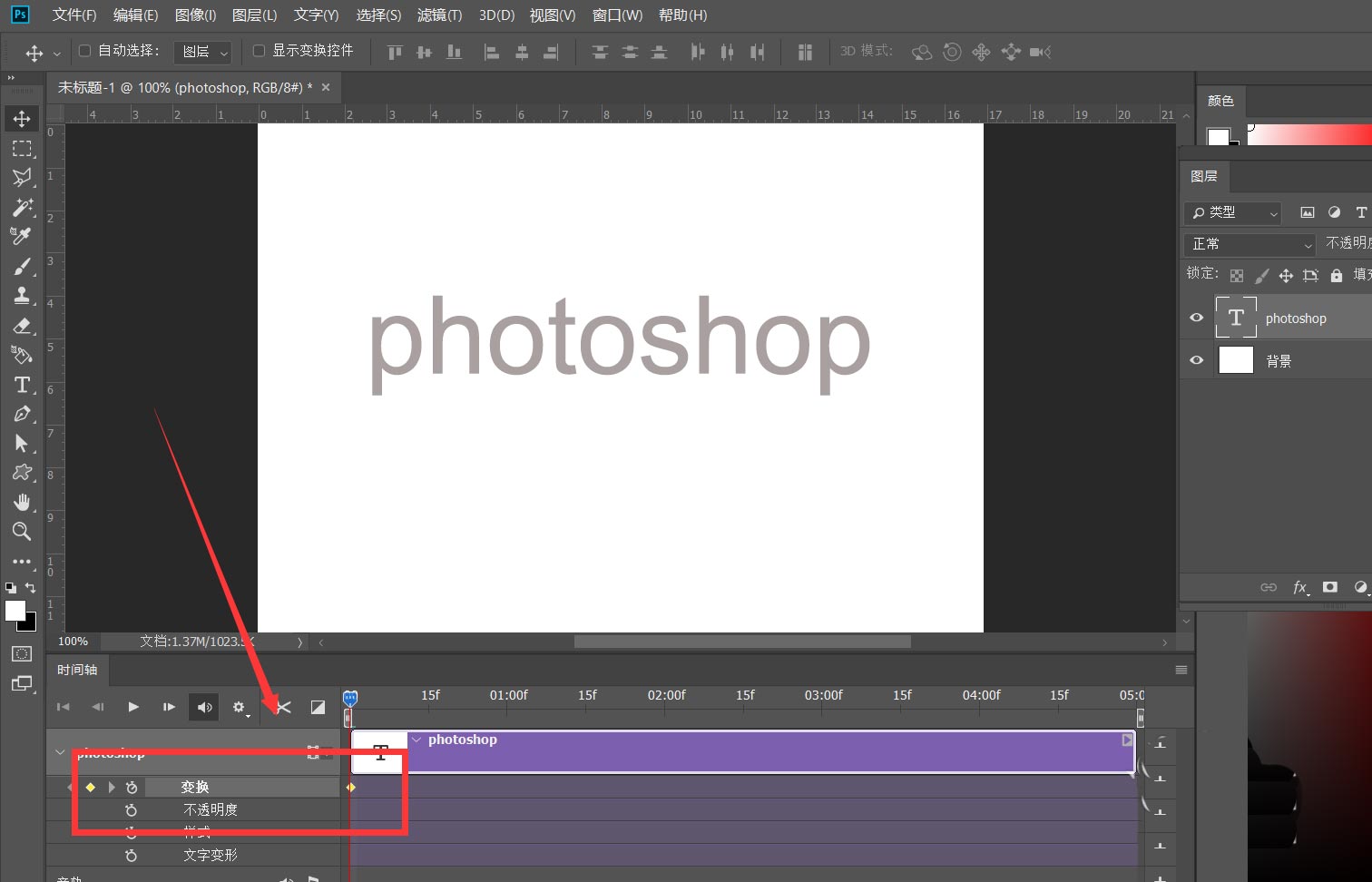Image resolution: width=1372 pixels, height=882 pixels.
Task: Link layers icon in Layers panel
Action: pos(1269,587)
